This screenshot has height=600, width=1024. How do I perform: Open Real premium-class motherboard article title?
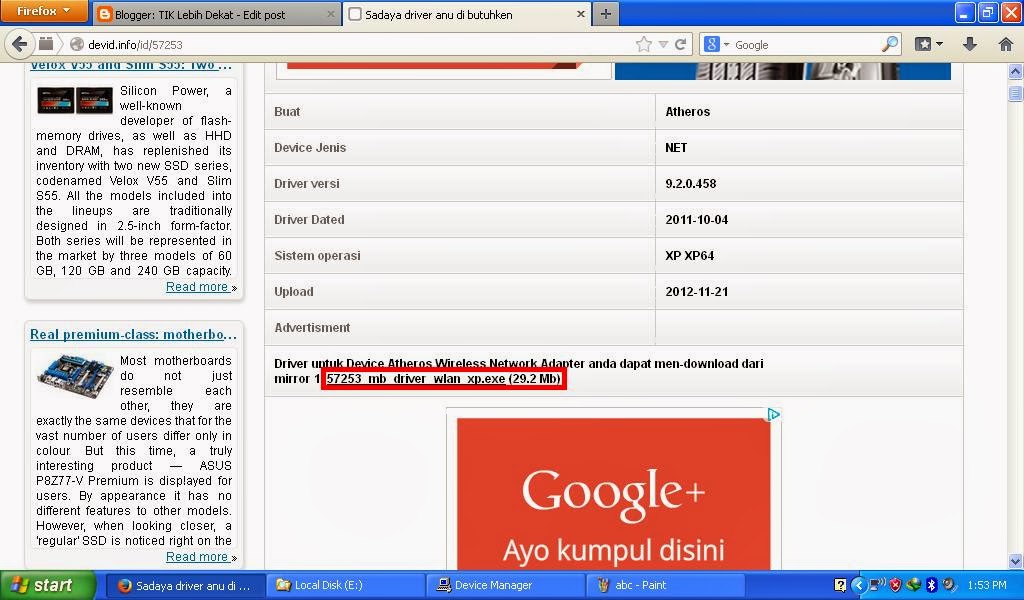133,334
